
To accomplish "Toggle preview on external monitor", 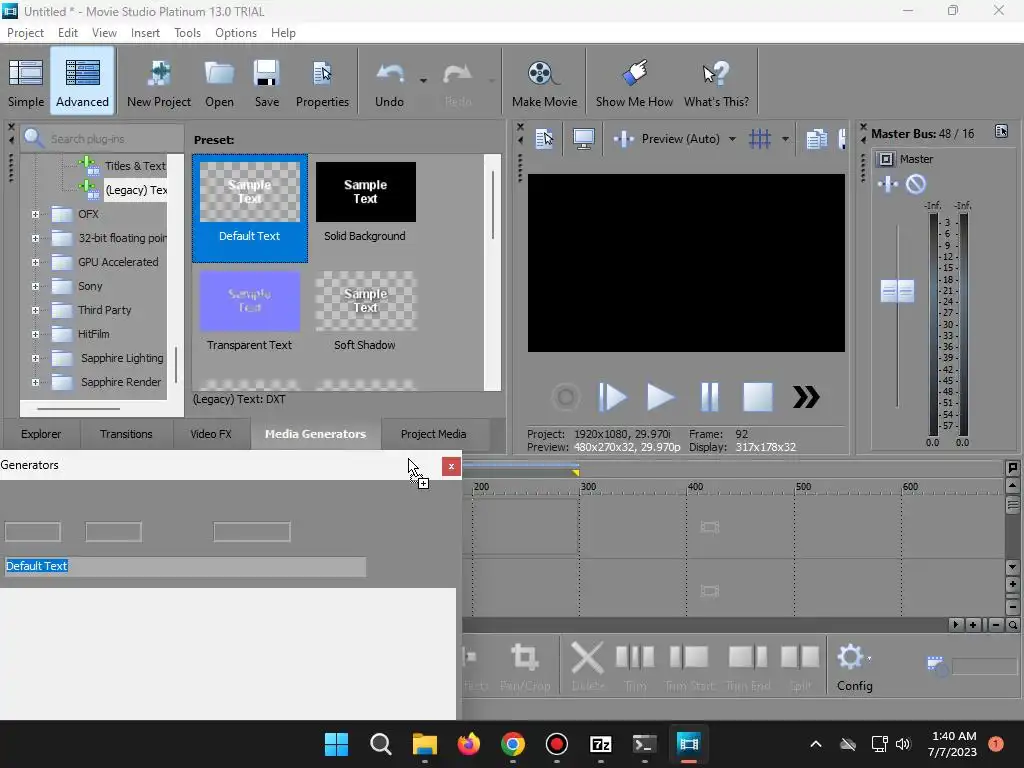I will [x=583, y=138].
